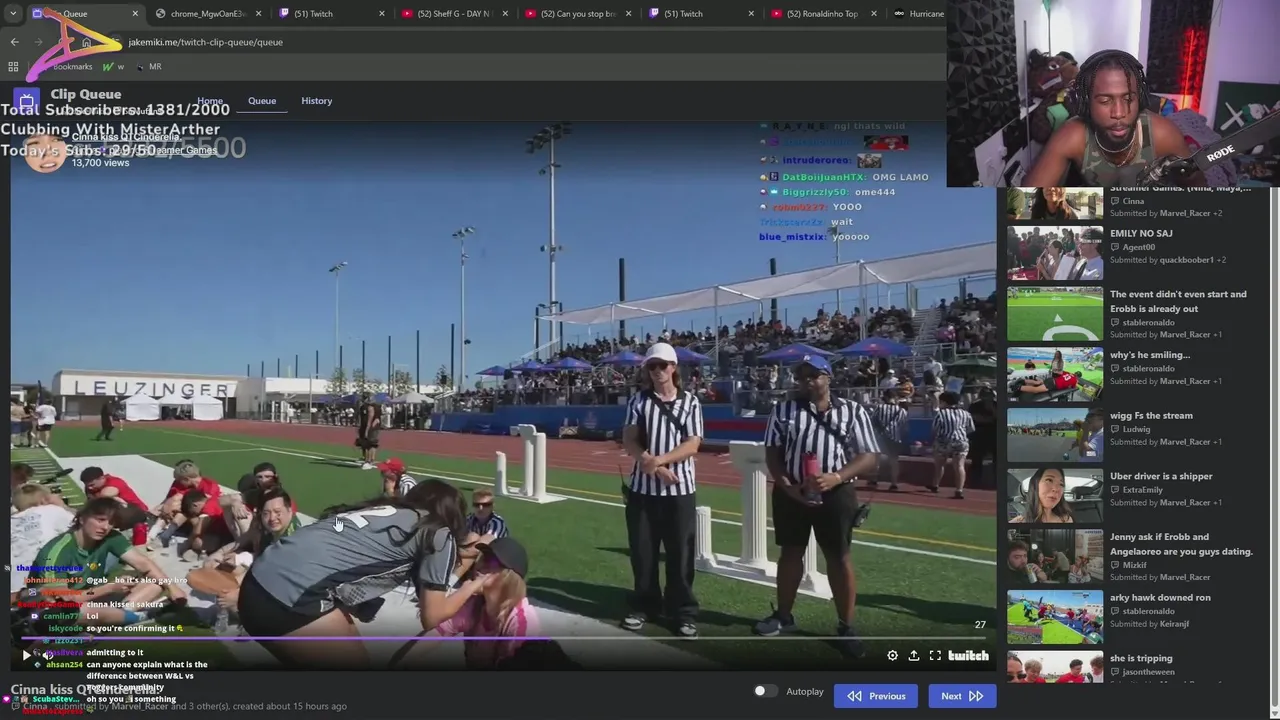1280x720 pixels.
Task: Open the Twitch logo link in player
Action: 968,656
